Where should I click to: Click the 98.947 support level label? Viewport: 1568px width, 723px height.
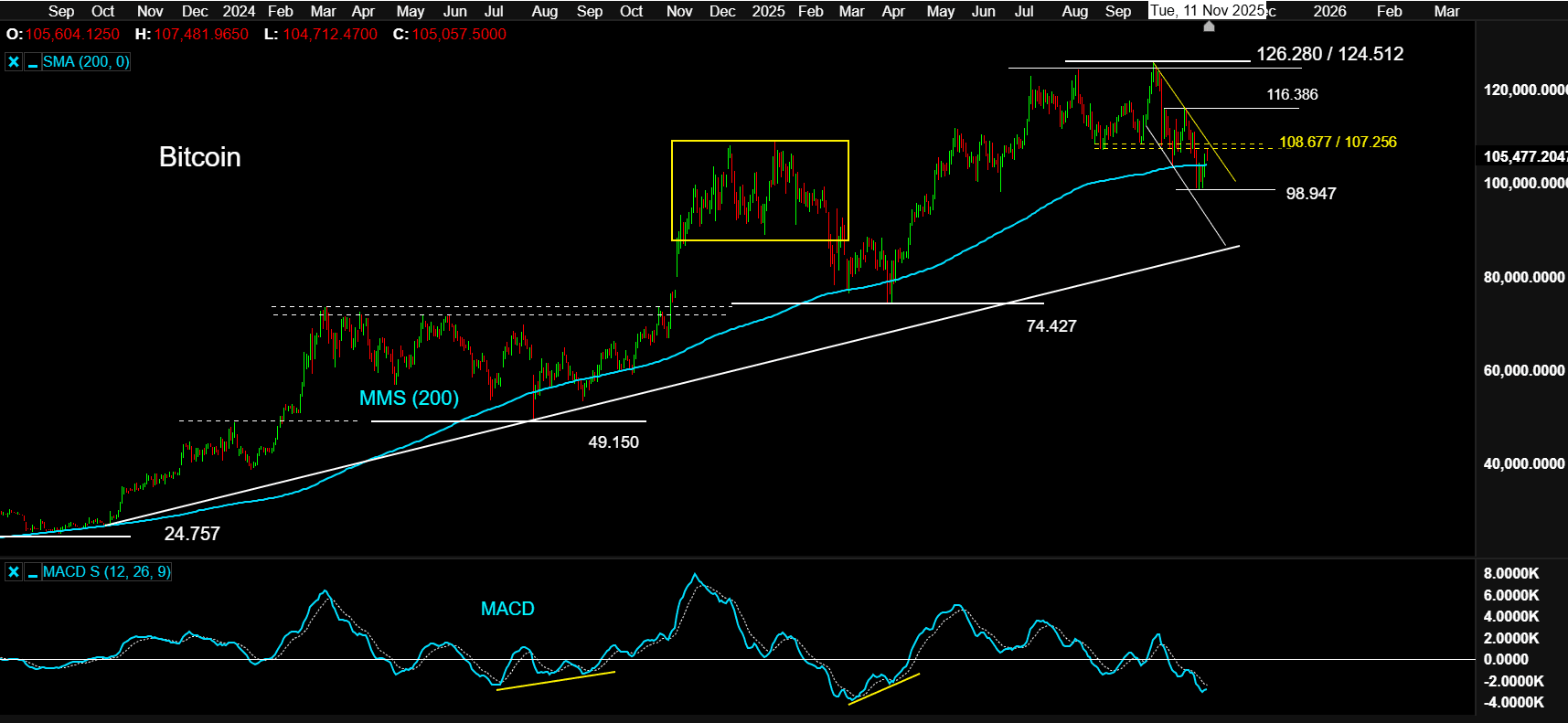[x=1310, y=194]
